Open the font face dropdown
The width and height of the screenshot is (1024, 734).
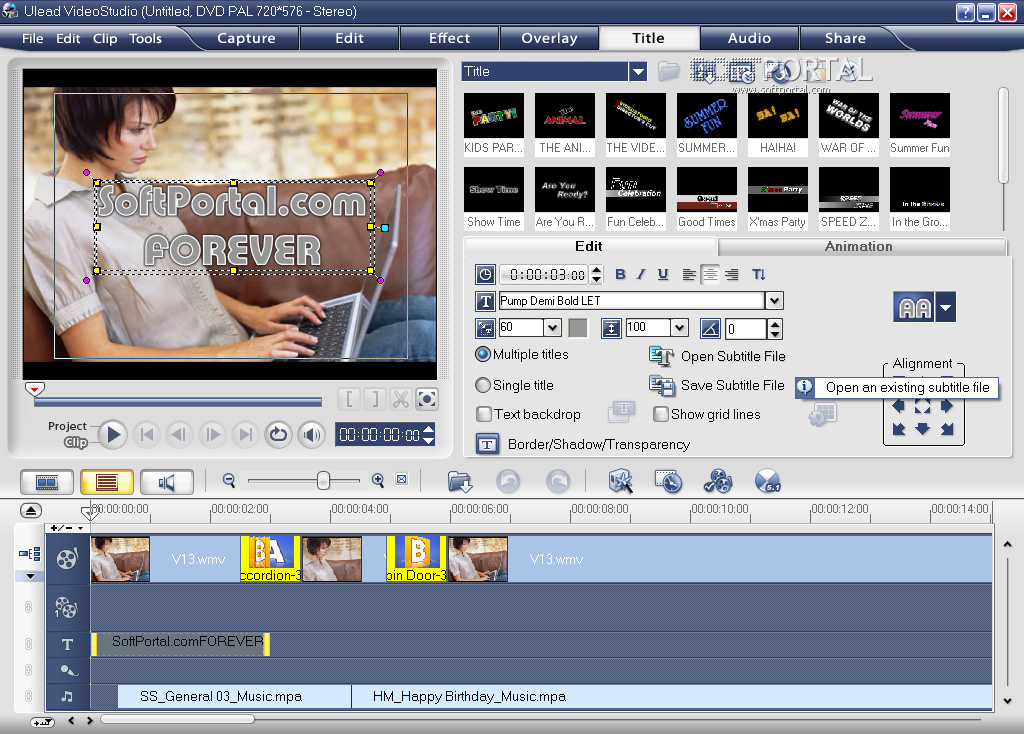(774, 300)
